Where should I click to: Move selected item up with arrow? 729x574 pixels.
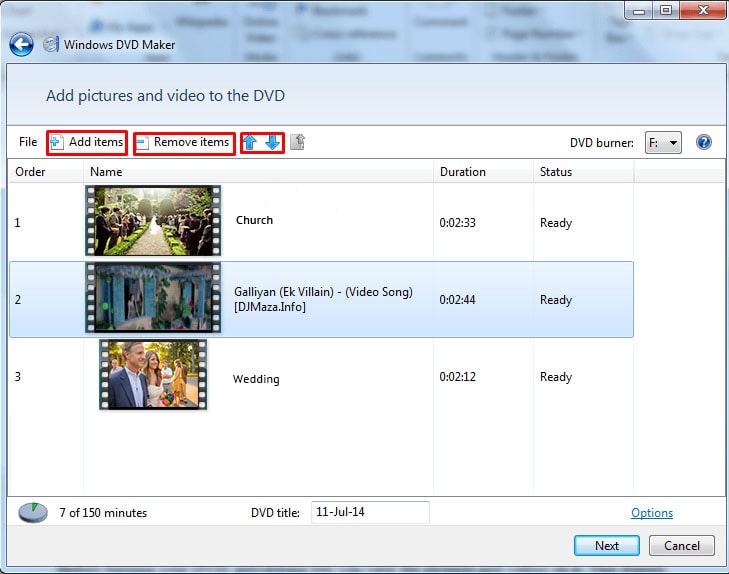point(250,143)
